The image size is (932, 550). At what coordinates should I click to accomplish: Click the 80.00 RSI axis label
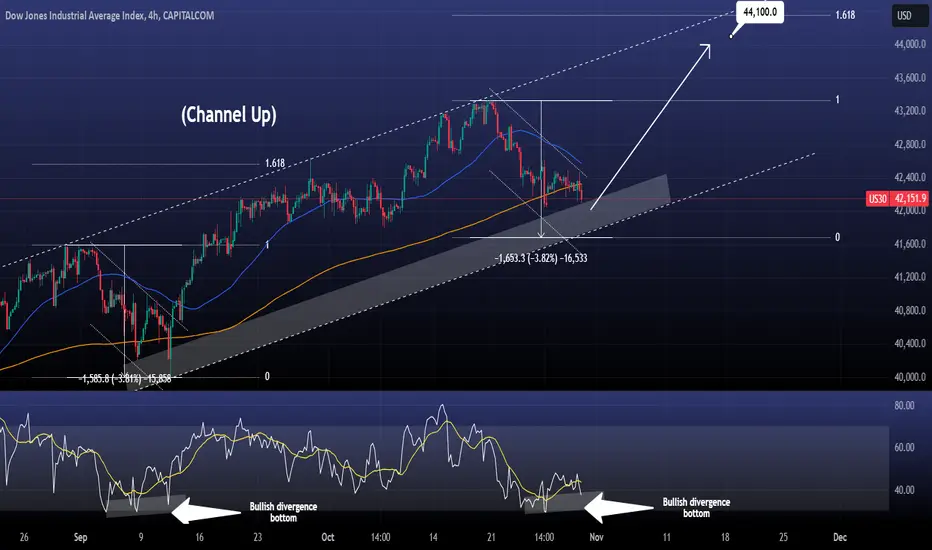coord(904,406)
